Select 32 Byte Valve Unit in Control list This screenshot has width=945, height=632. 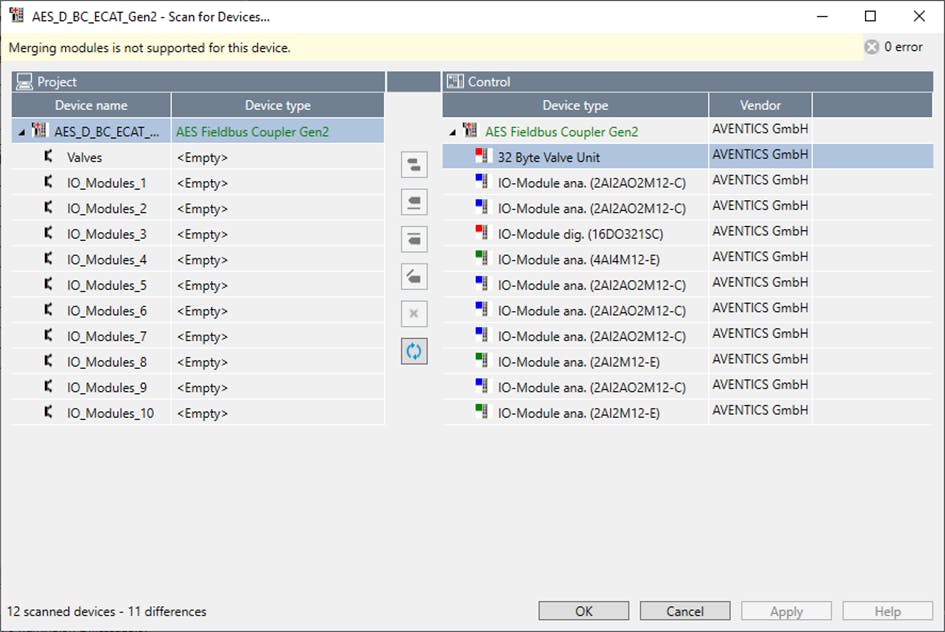pos(548,157)
